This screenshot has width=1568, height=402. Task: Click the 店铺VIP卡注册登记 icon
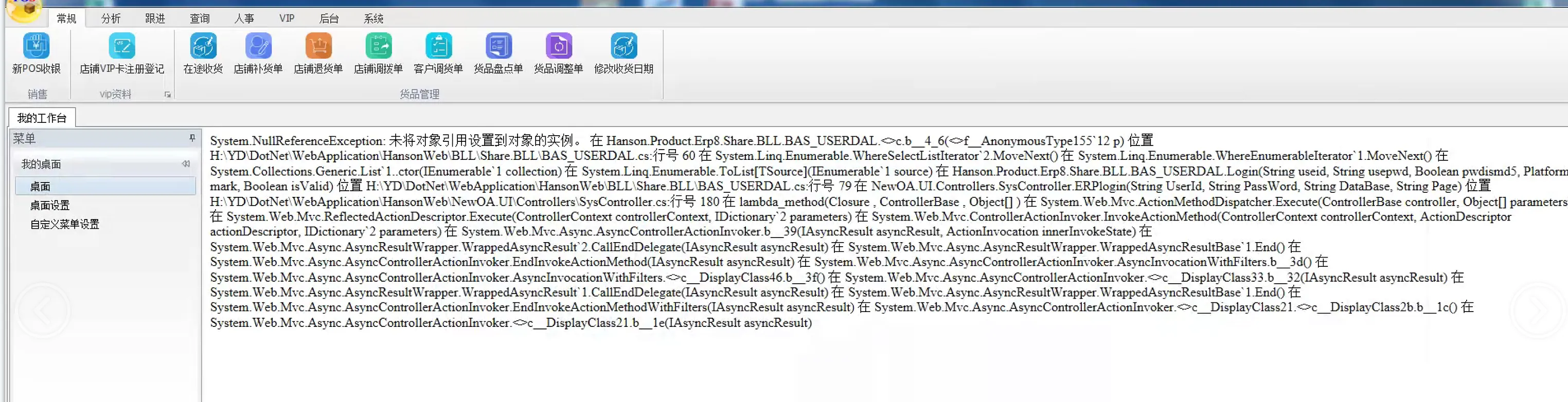[122, 46]
